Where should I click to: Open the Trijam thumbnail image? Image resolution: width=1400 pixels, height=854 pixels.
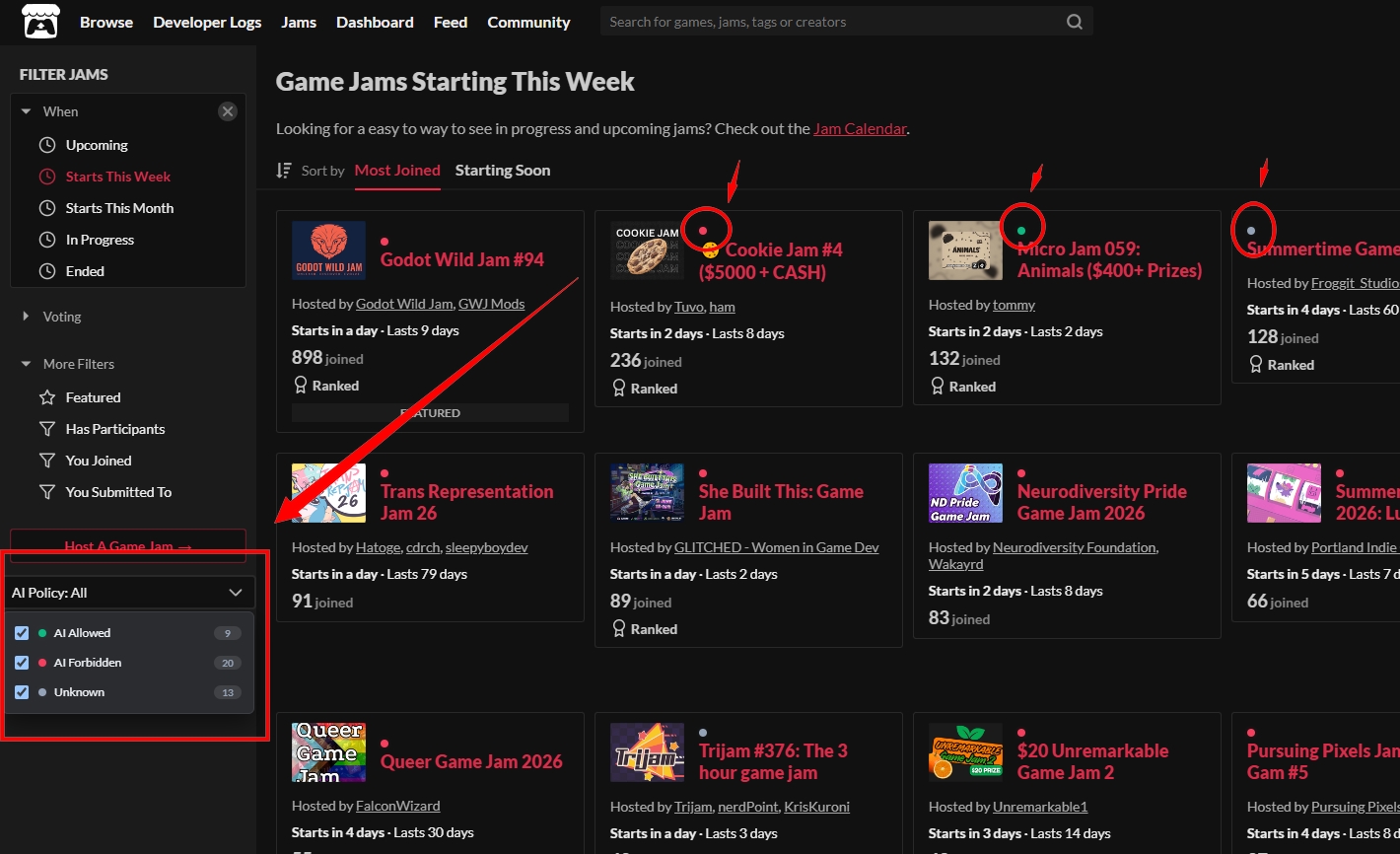647,752
